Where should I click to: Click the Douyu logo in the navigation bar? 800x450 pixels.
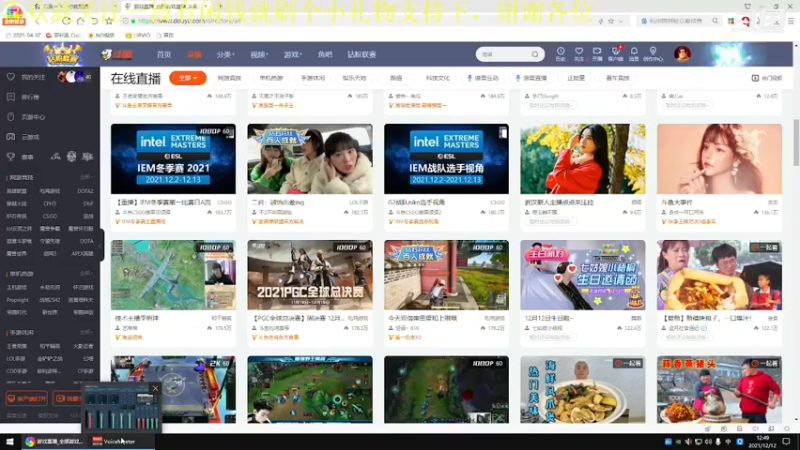pyautogui.click(x=117, y=54)
